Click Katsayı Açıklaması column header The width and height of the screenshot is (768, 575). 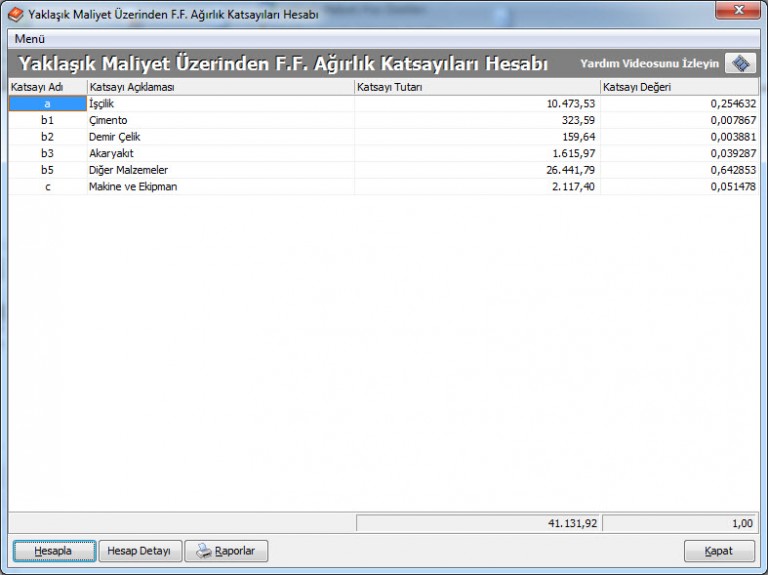pyautogui.click(x=219, y=87)
